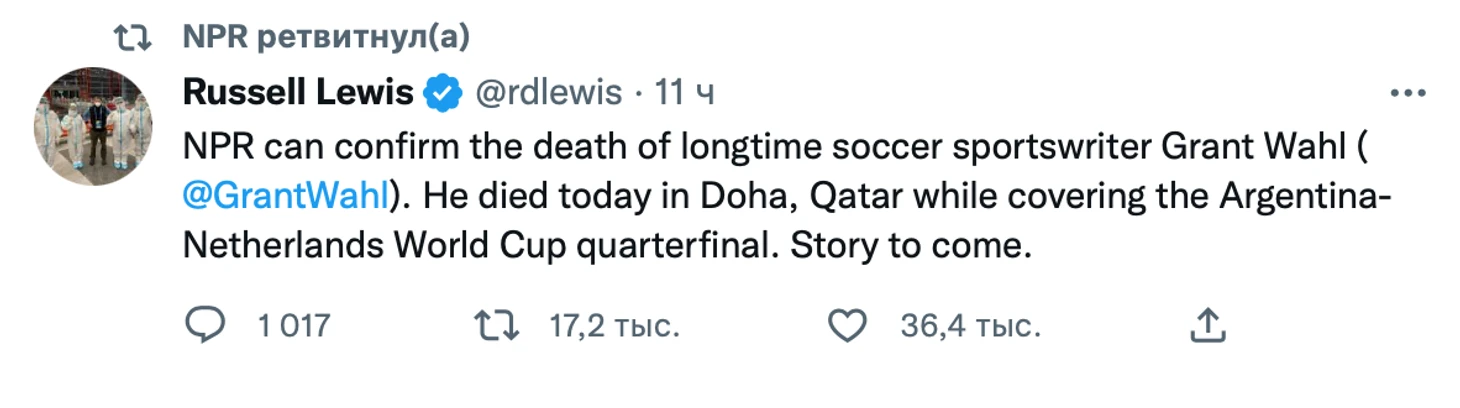
Task: Click the @rdlewis handle
Action: click(546, 94)
